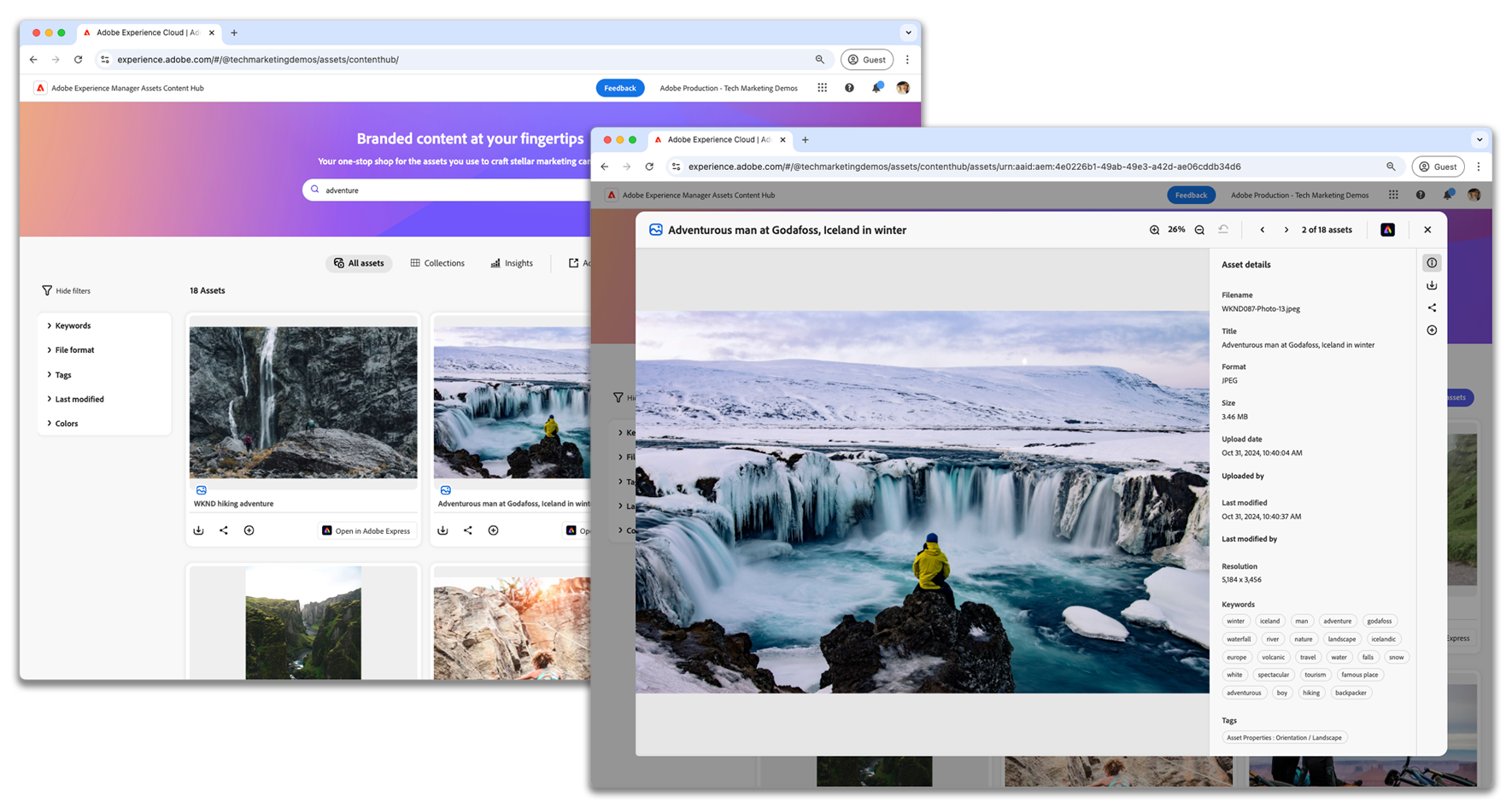Screen dimensions: 1512x808
Task: Click the 'Asset Properties : Orientation / Landscape' tag
Action: [x=1284, y=738]
